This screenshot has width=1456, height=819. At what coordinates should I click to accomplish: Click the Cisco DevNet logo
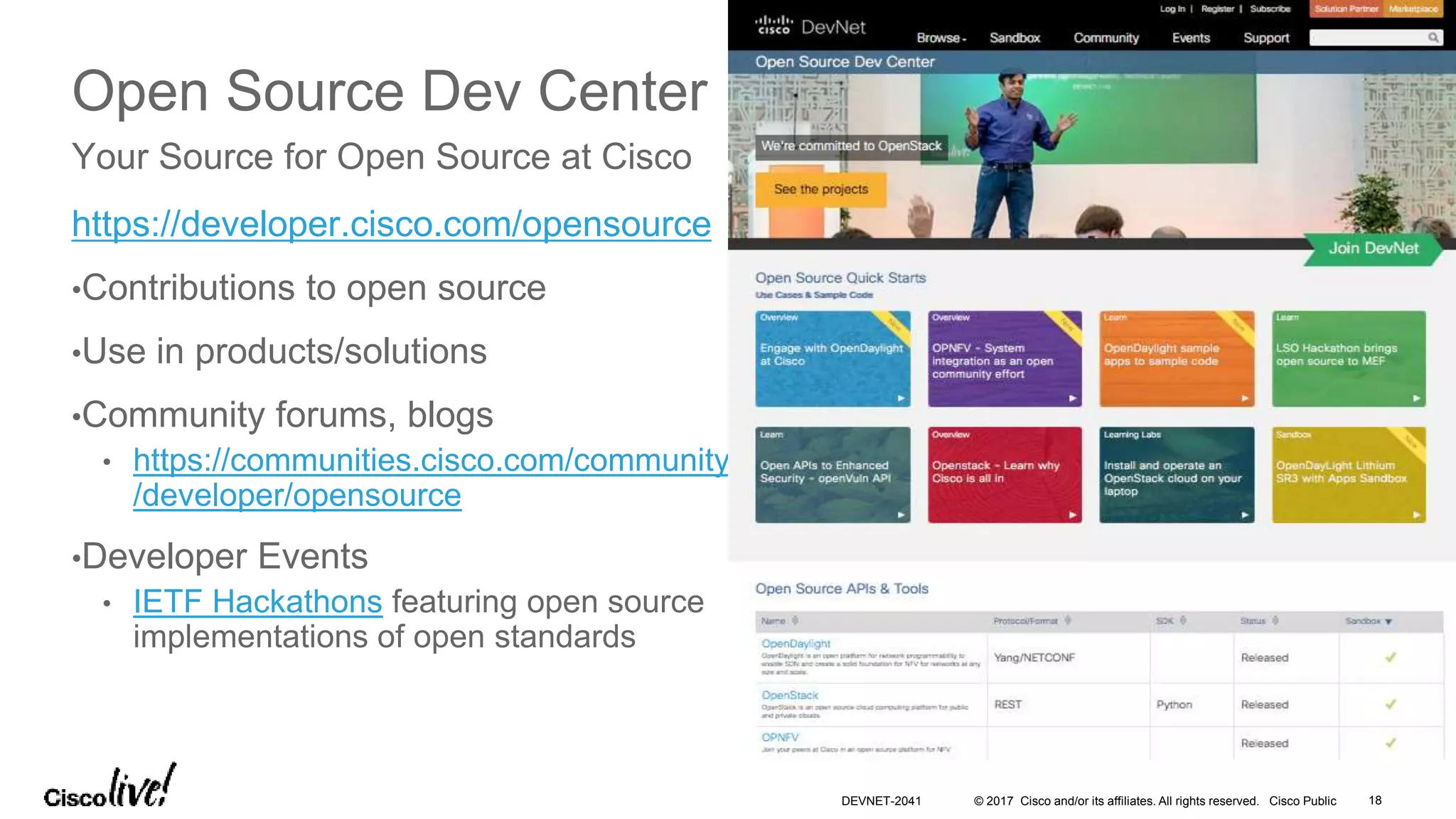tap(810, 27)
